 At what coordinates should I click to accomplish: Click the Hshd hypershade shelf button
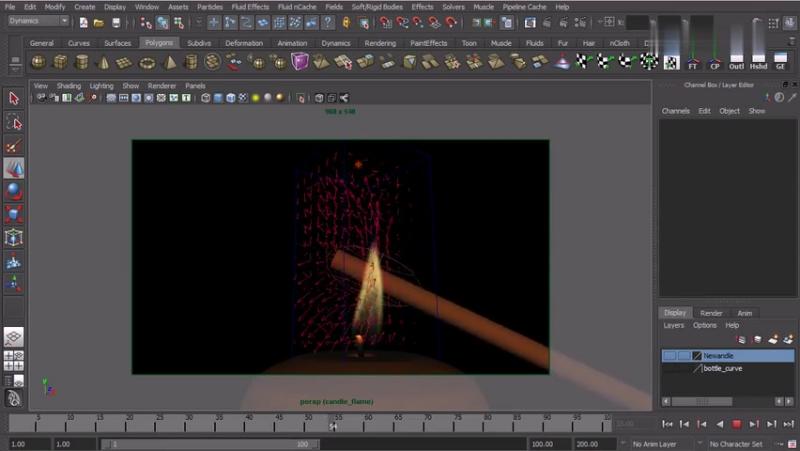tap(759, 60)
